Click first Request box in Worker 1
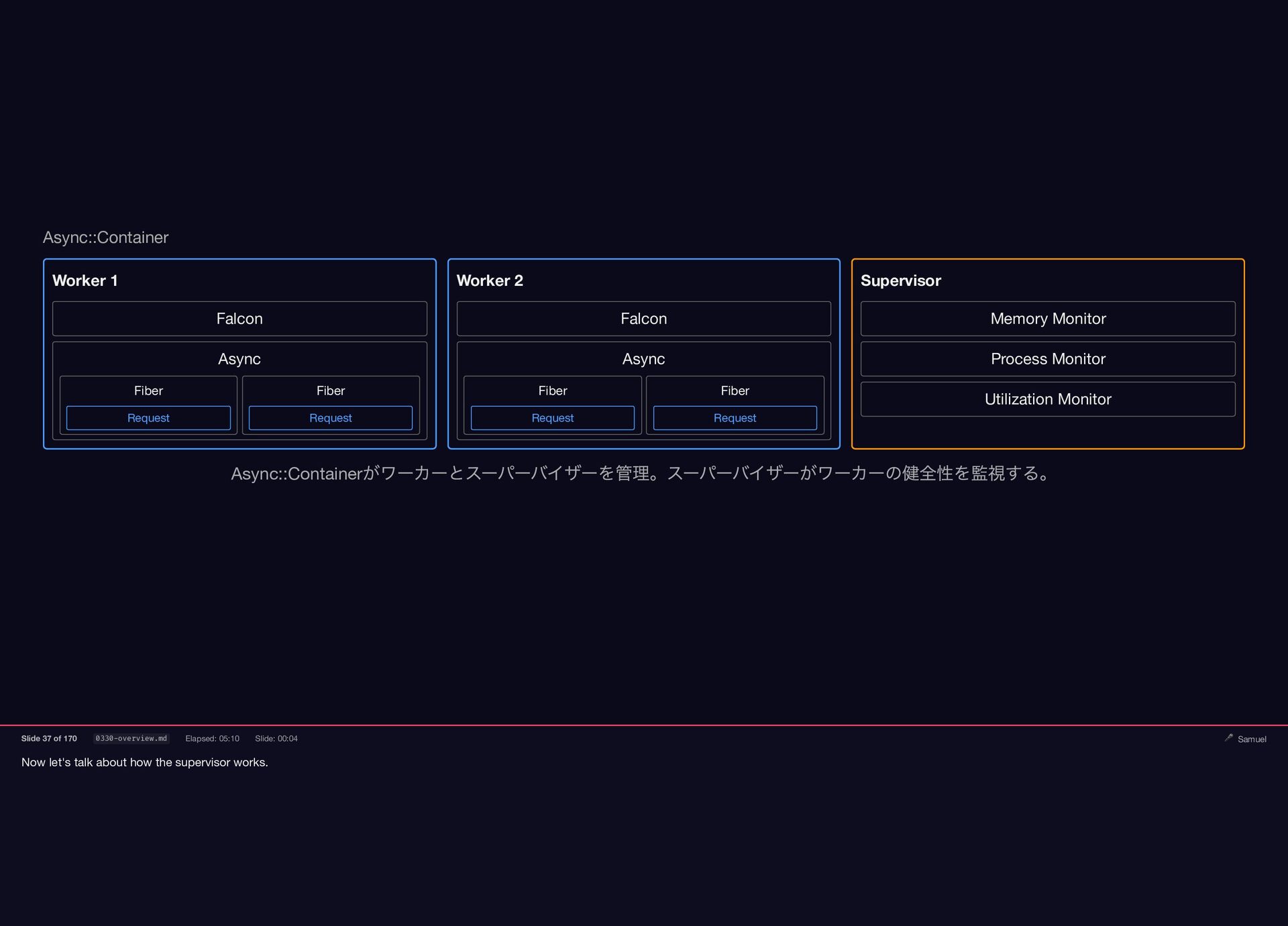Screen dimensions: 1288x926 tap(148, 418)
